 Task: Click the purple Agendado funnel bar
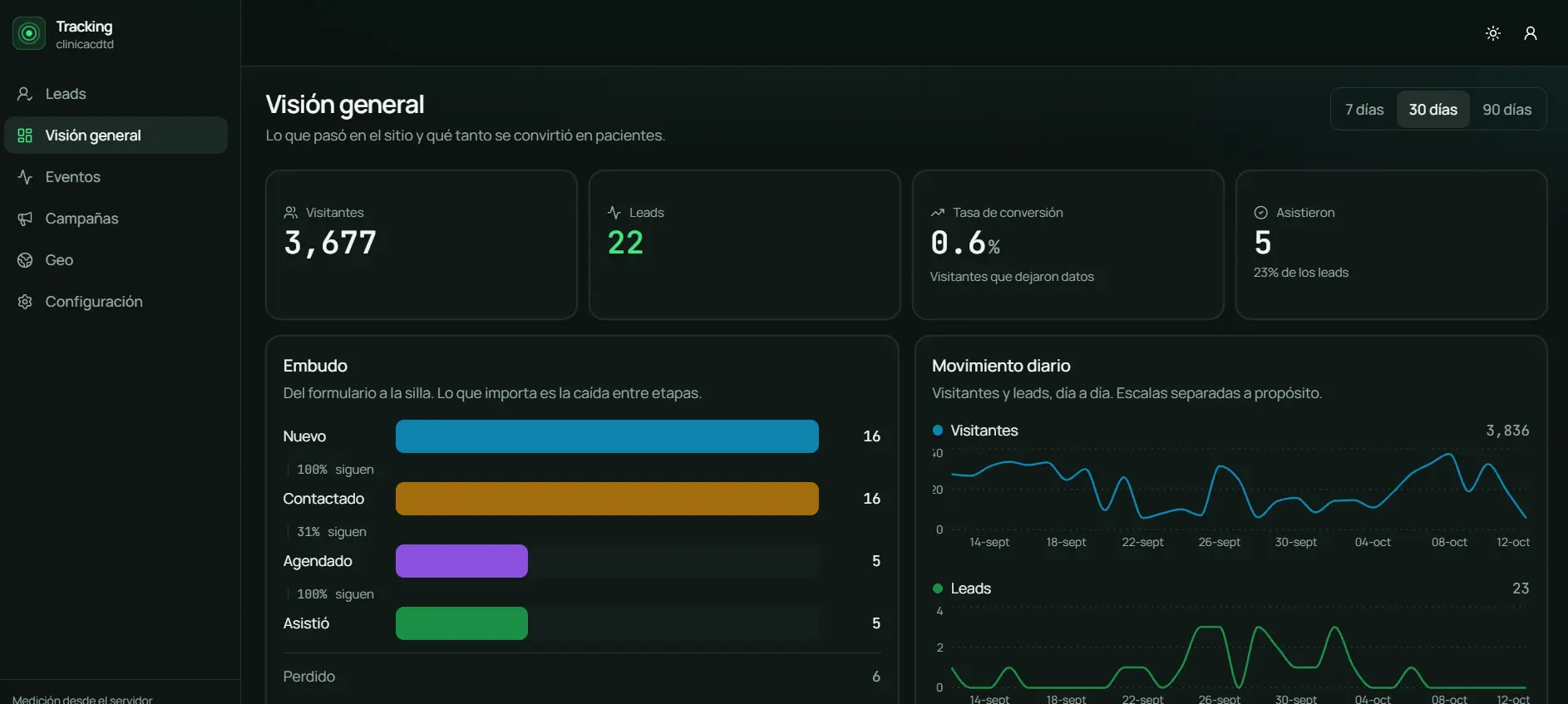pos(461,561)
